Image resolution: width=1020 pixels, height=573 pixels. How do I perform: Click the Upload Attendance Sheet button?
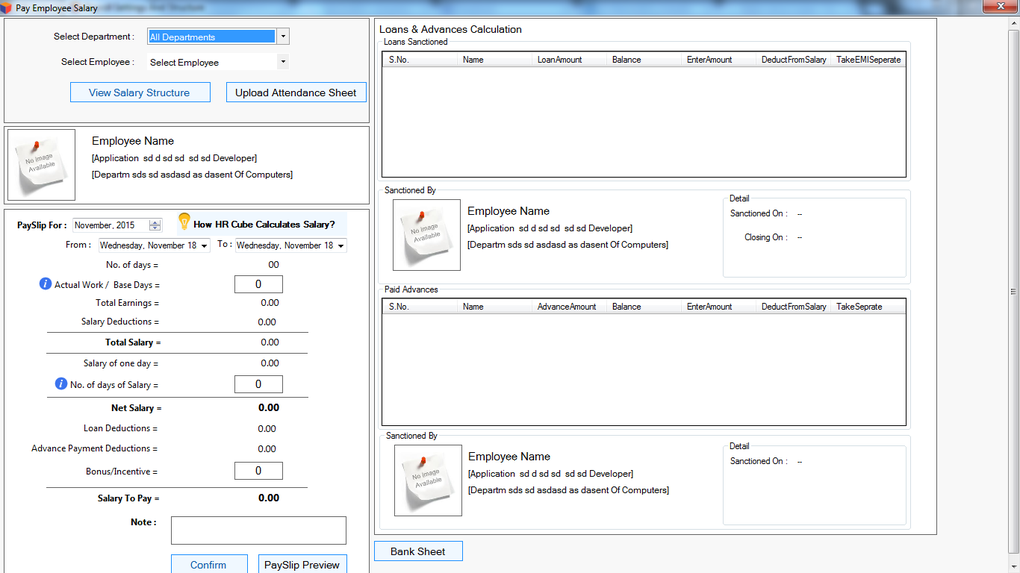pyautogui.click(x=296, y=92)
